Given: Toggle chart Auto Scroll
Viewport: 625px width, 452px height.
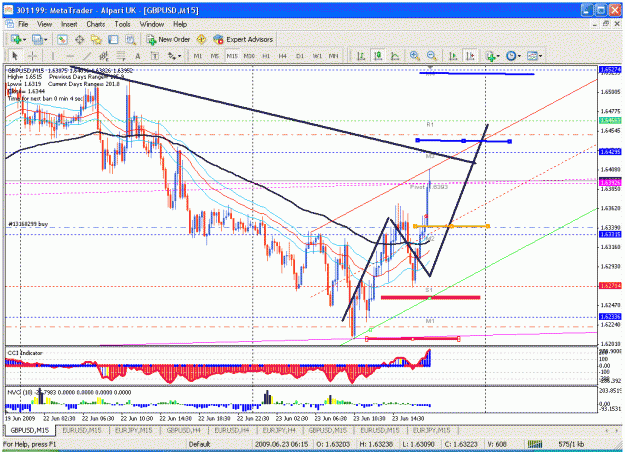Looking at the screenshot, I should [453, 56].
